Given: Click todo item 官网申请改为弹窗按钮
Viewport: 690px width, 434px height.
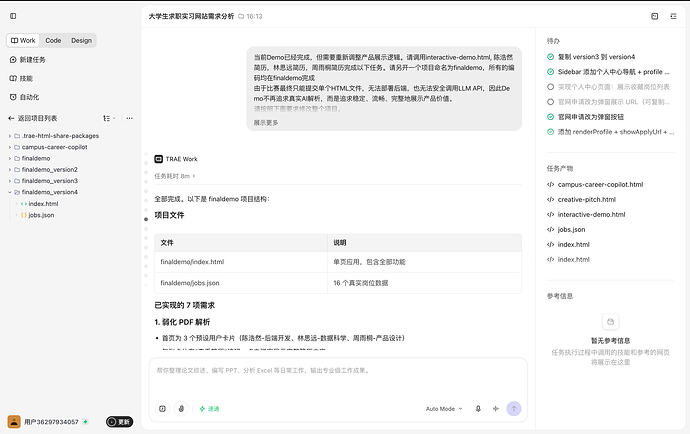Looking at the screenshot, I should pyautogui.click(x=591, y=117).
